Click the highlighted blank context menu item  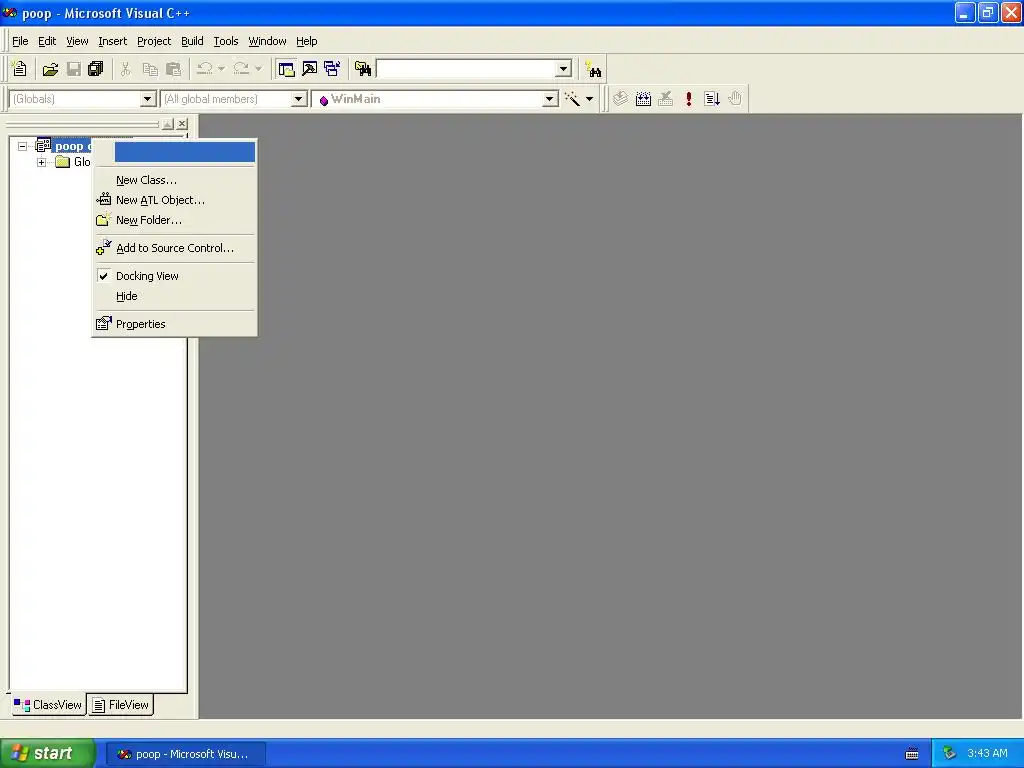tap(185, 152)
